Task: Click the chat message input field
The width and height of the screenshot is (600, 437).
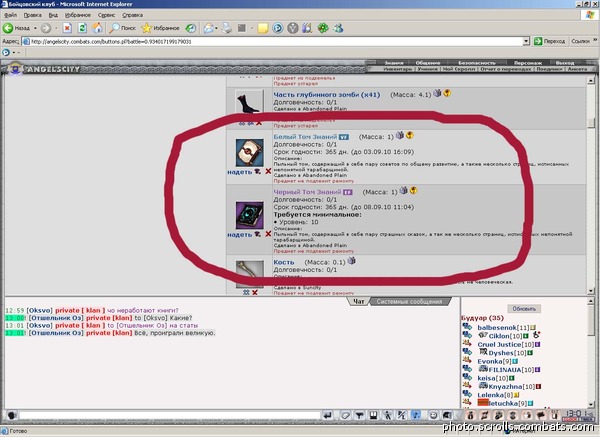Action: click(169, 415)
